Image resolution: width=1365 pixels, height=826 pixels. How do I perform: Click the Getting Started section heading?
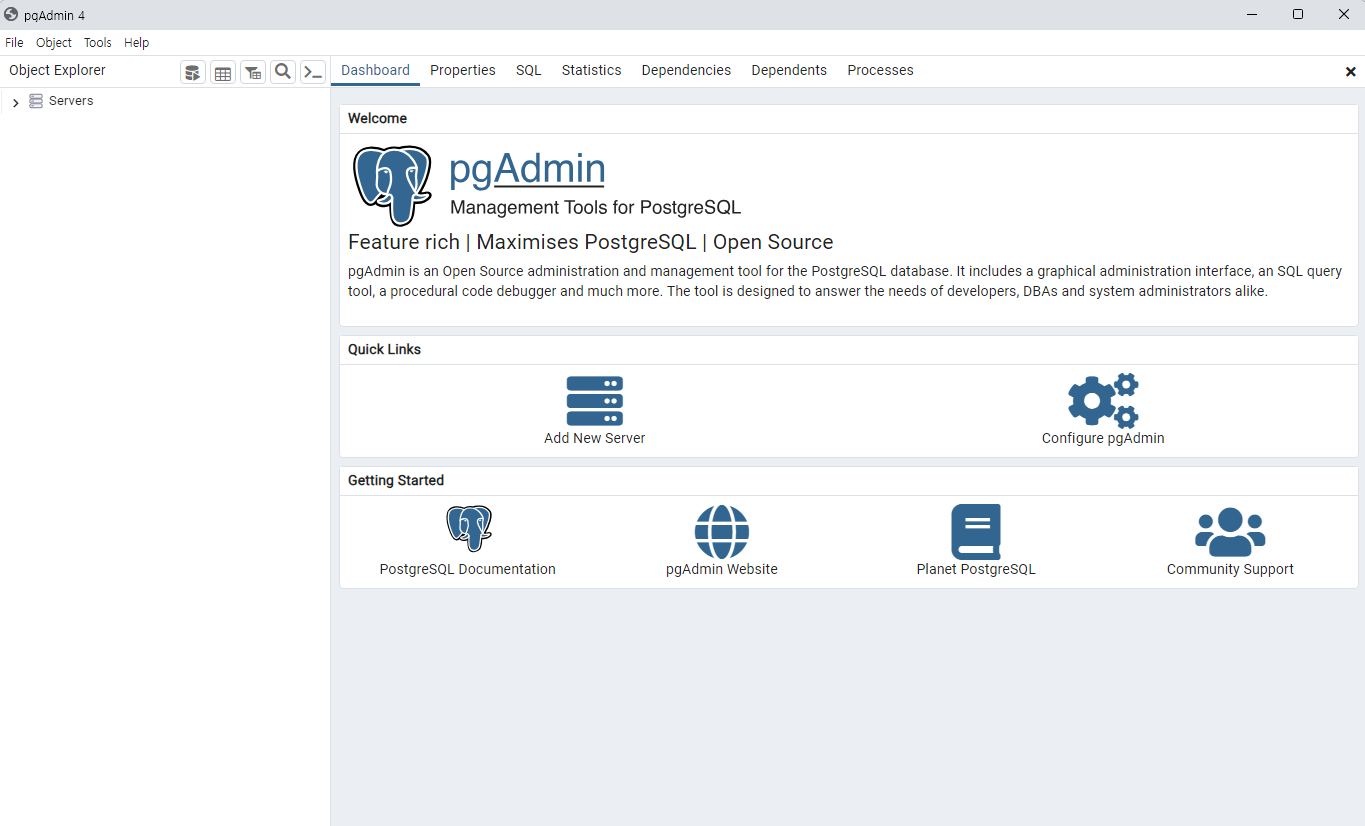click(396, 480)
